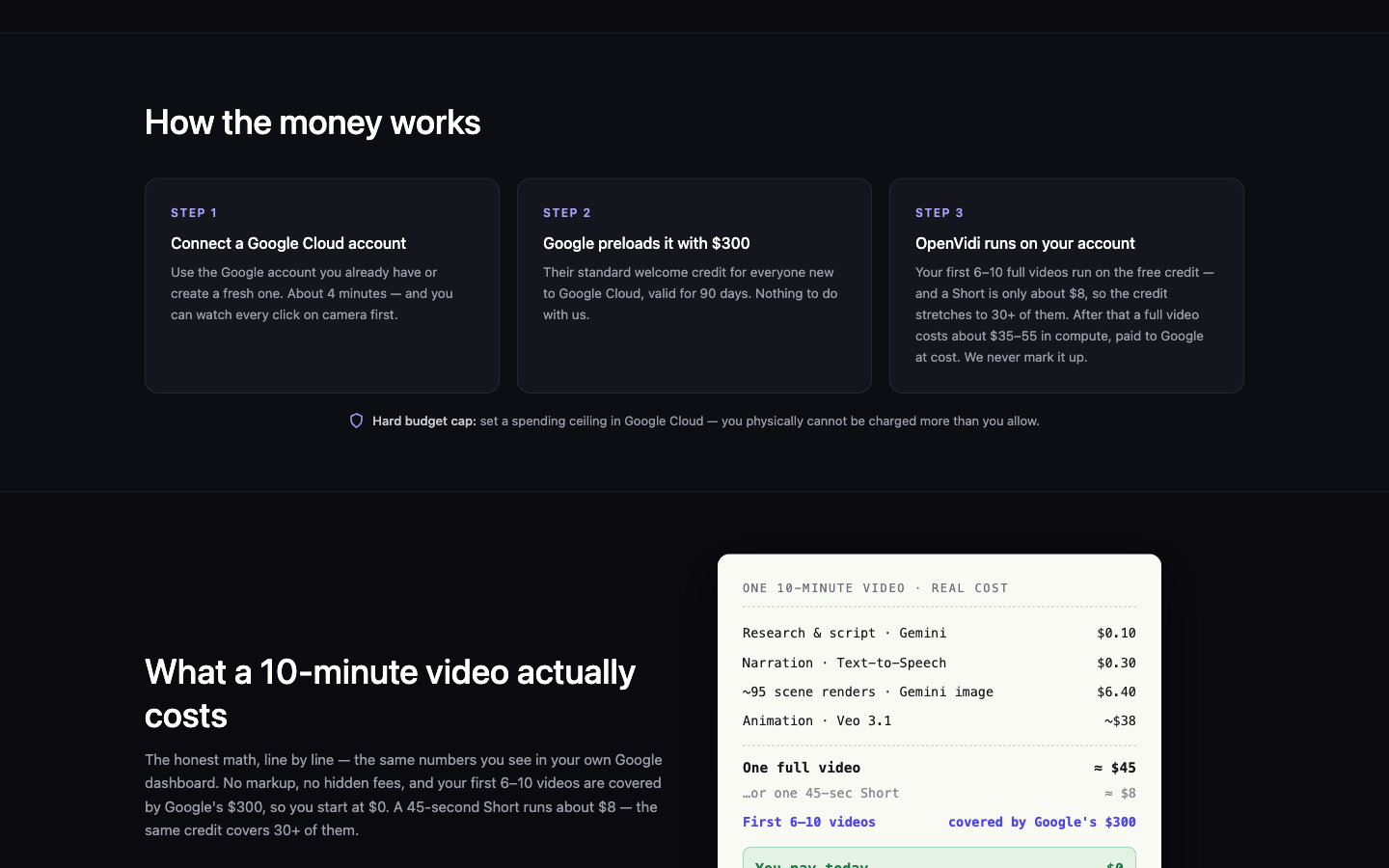This screenshot has height=868, width=1389.
Task: Click 'Google preloads it with $300' title
Action: [646, 243]
